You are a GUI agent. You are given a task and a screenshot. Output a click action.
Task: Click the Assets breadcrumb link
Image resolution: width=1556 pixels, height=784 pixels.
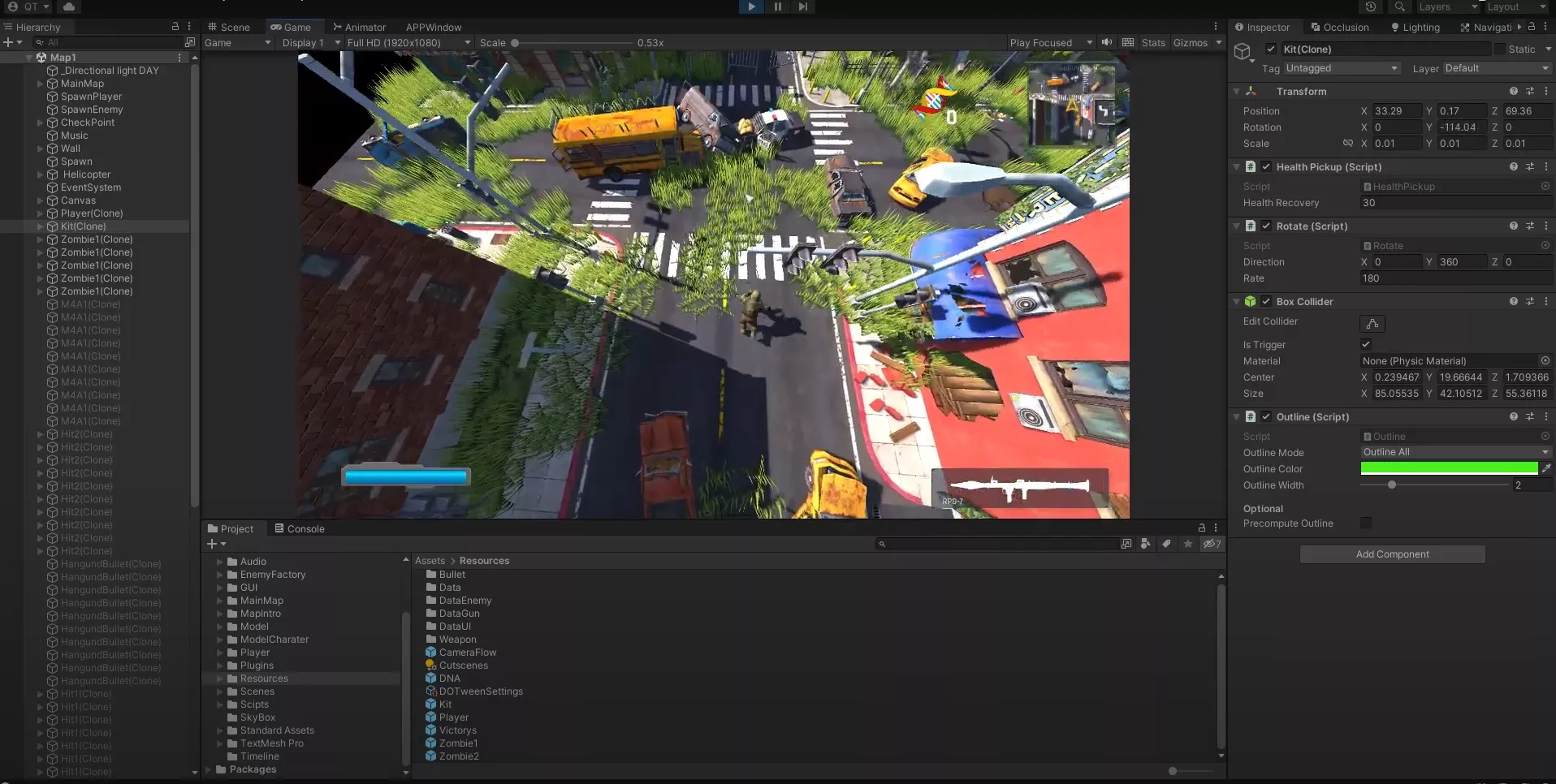click(430, 561)
